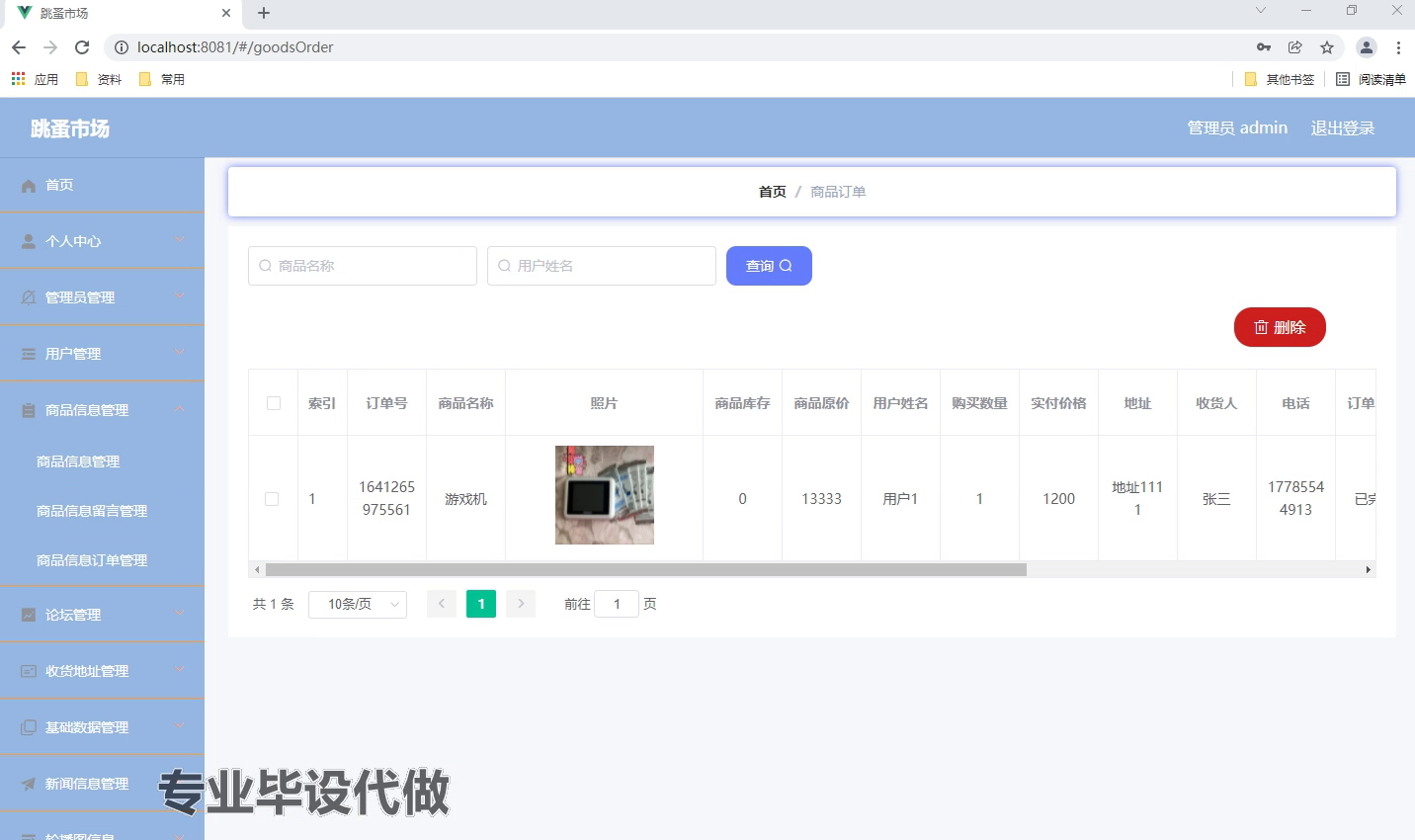Click the previous page arrow in pagination
Screen dimensions: 1415x840
[x=442, y=604]
